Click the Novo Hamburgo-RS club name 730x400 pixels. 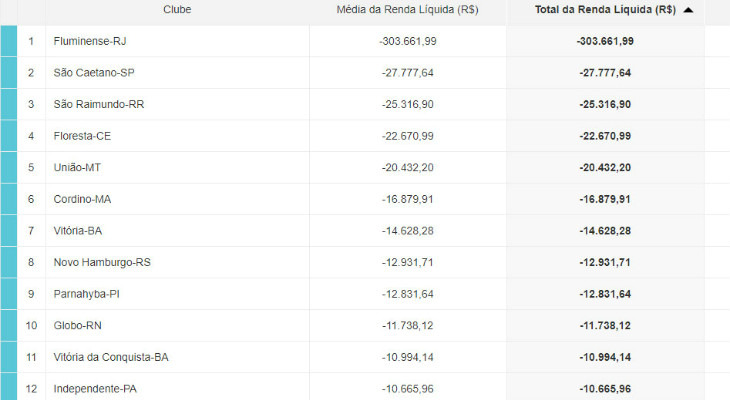pyautogui.click(x=102, y=262)
